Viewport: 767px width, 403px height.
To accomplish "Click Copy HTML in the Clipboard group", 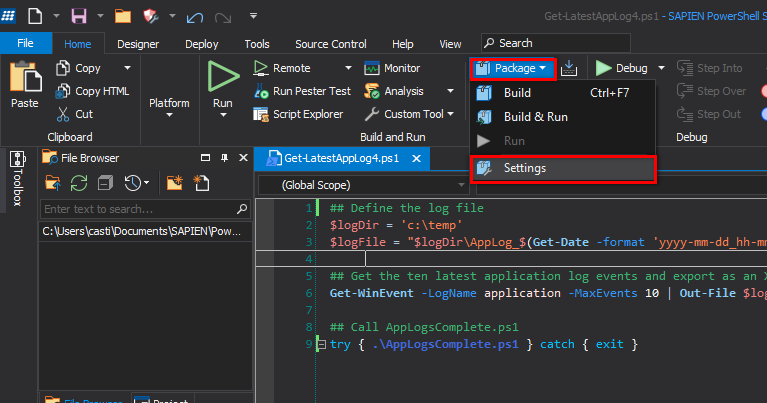I will [92, 91].
